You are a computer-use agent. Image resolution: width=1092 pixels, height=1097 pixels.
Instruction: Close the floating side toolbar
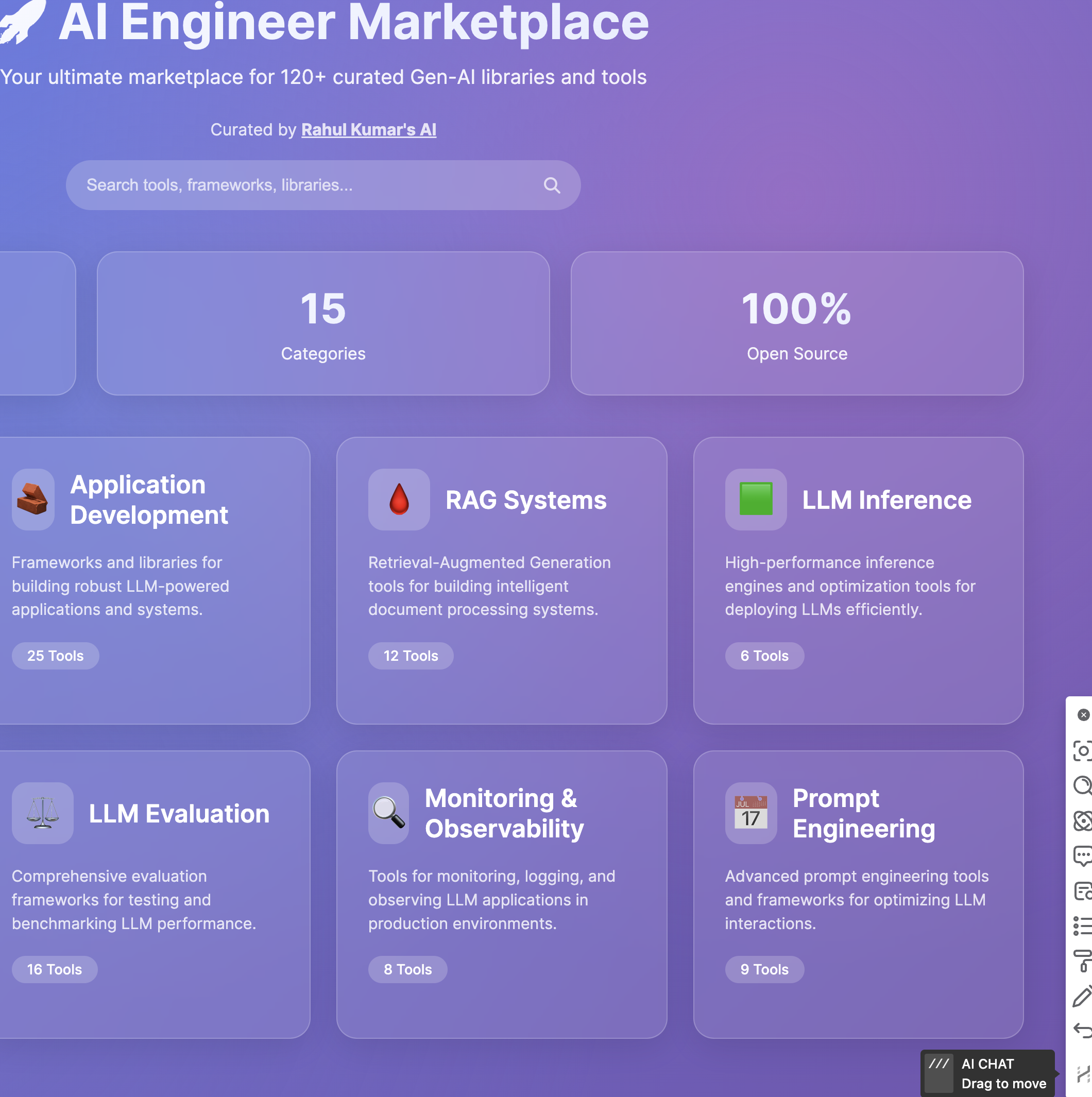pyautogui.click(x=1083, y=715)
